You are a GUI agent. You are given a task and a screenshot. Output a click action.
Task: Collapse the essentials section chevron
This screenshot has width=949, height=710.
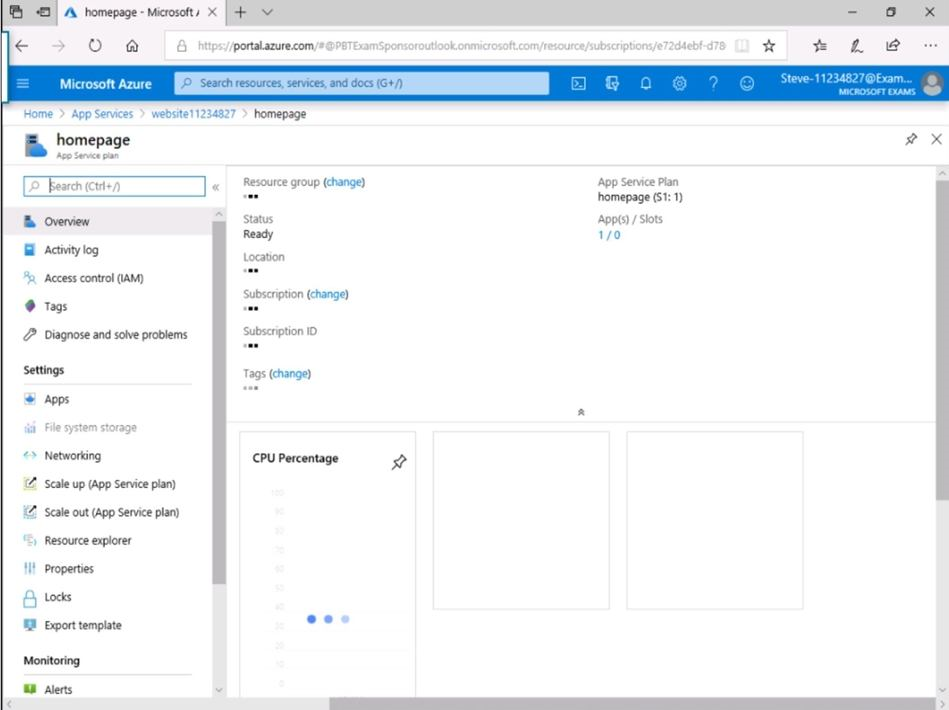(581, 412)
